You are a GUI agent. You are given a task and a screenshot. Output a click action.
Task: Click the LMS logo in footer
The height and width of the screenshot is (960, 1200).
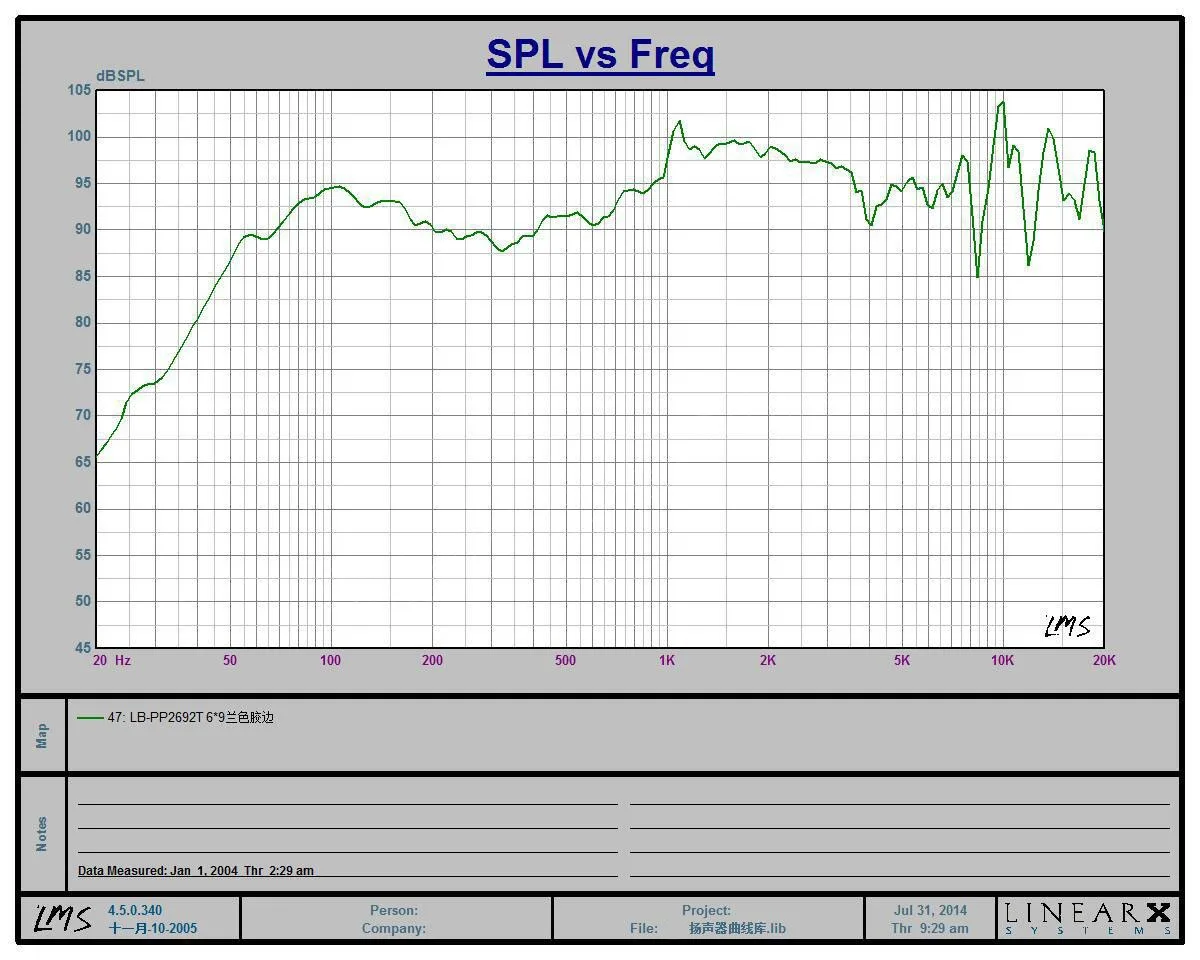point(62,918)
